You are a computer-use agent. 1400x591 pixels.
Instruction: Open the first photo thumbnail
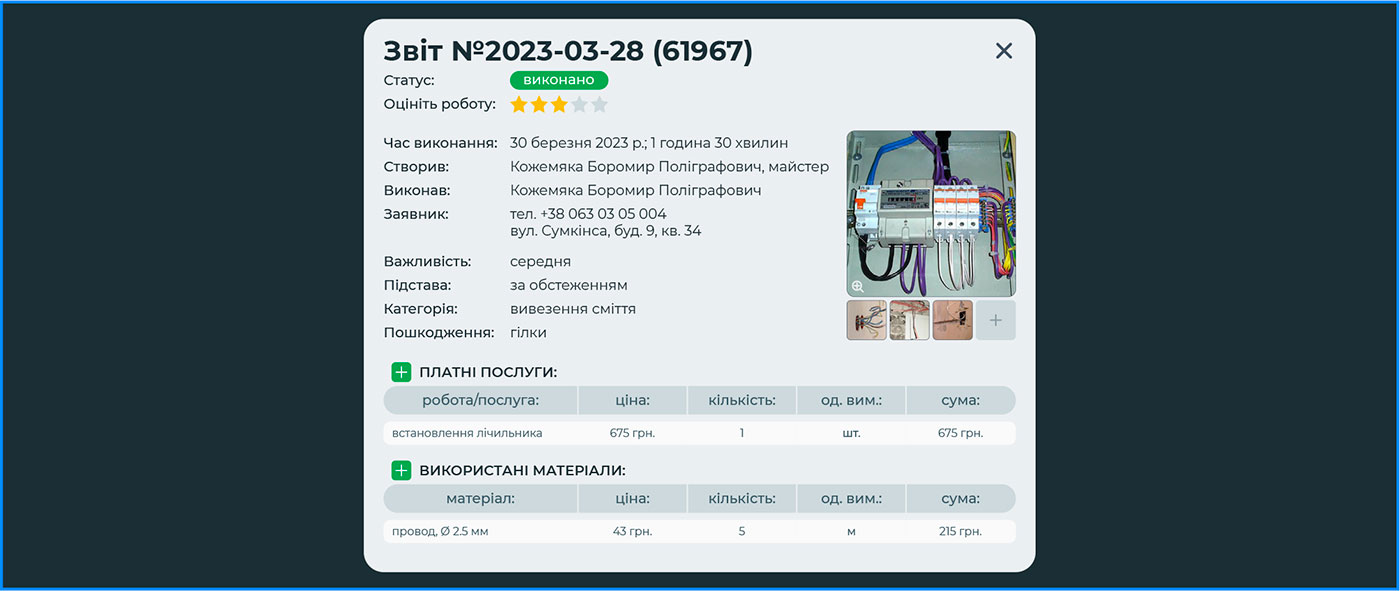[x=866, y=320]
